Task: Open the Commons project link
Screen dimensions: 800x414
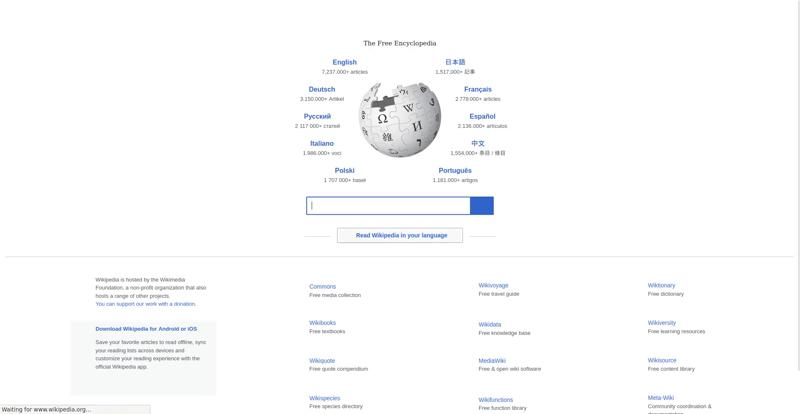Action: pyautogui.click(x=322, y=287)
